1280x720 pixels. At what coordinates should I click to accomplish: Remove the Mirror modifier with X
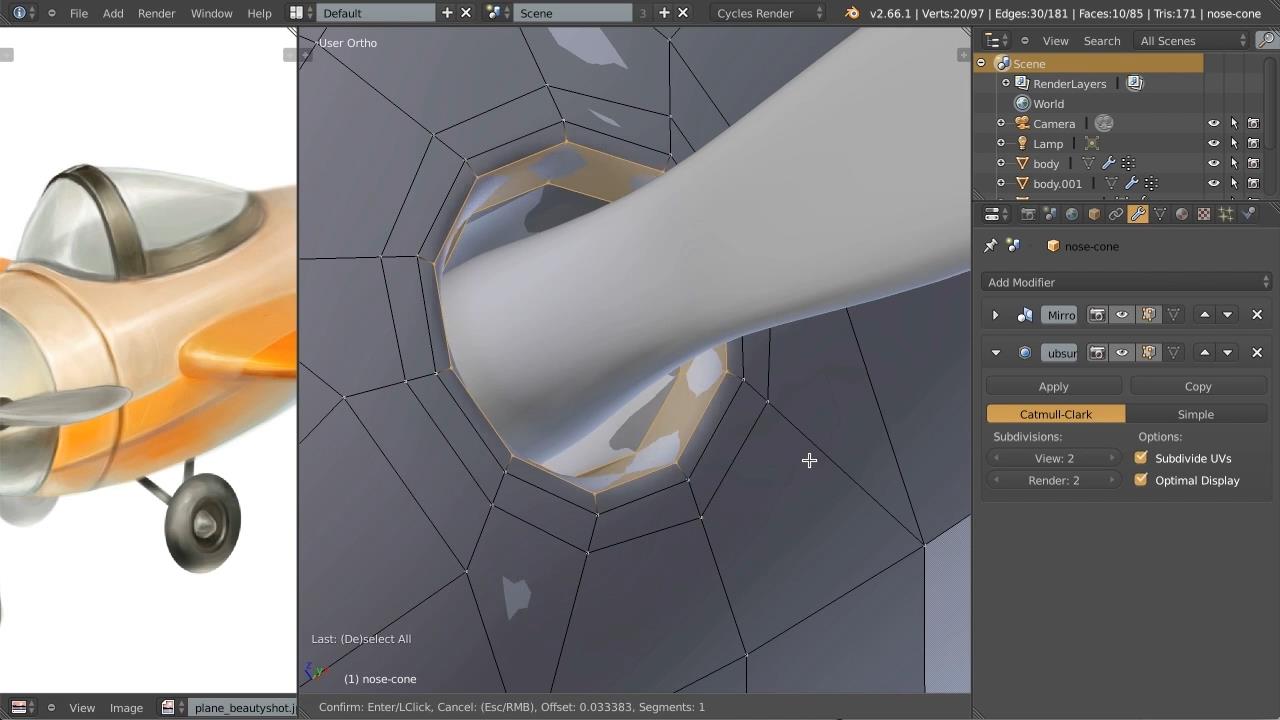coord(1257,315)
